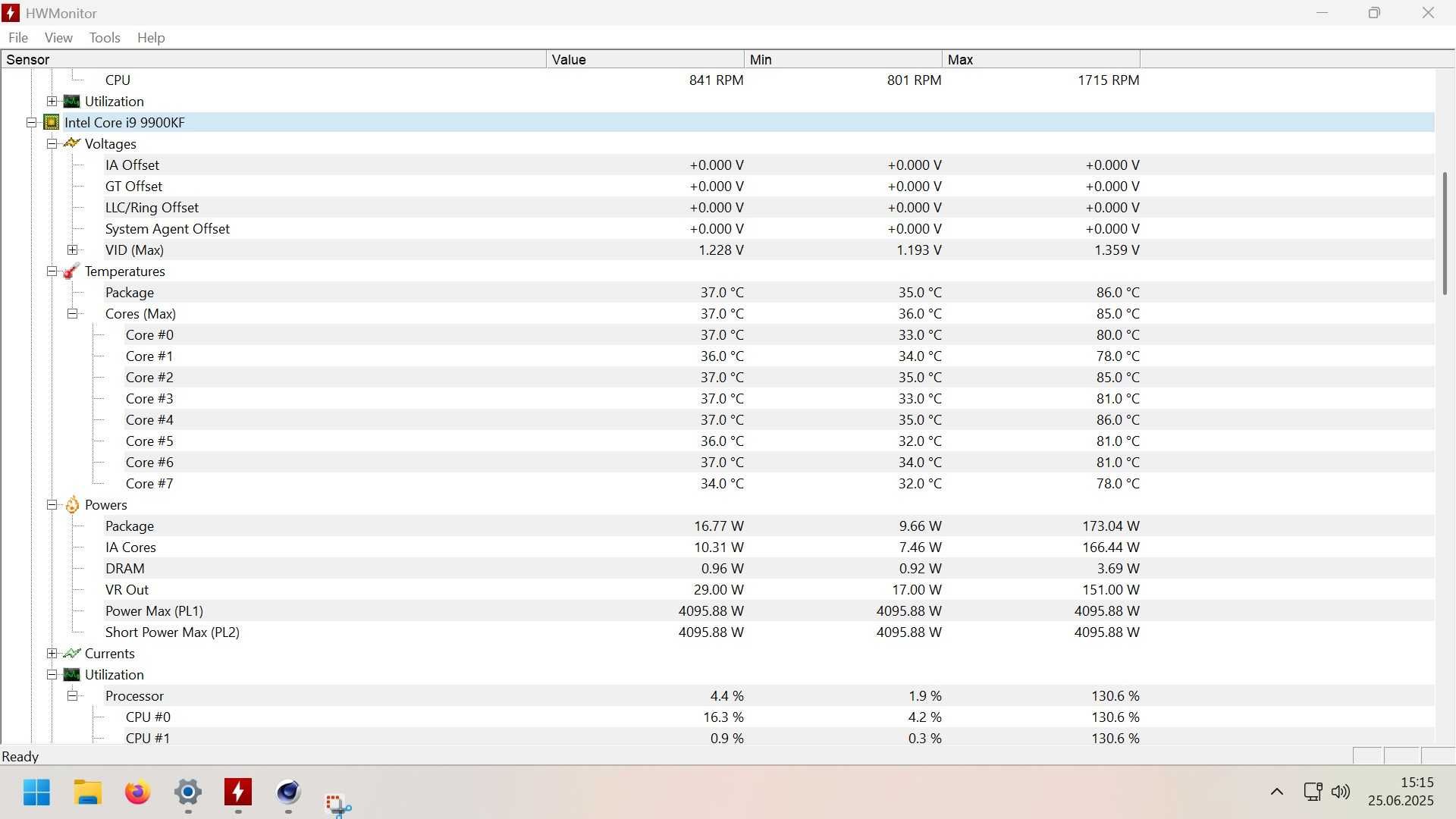The height and width of the screenshot is (819, 1456).
Task: Click the Intel Core i9 chip icon
Action: (51, 122)
